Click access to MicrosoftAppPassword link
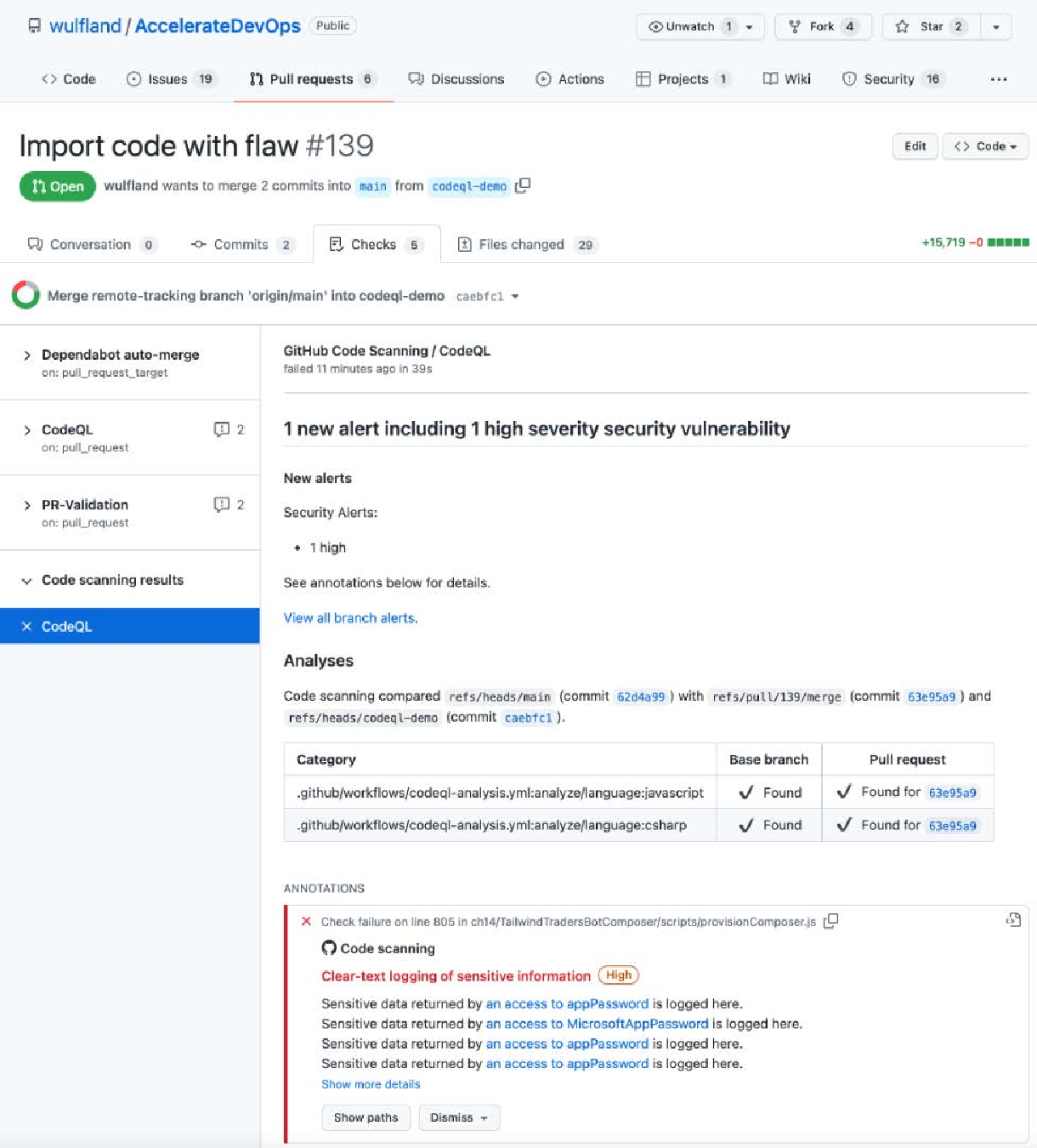 click(x=597, y=1024)
